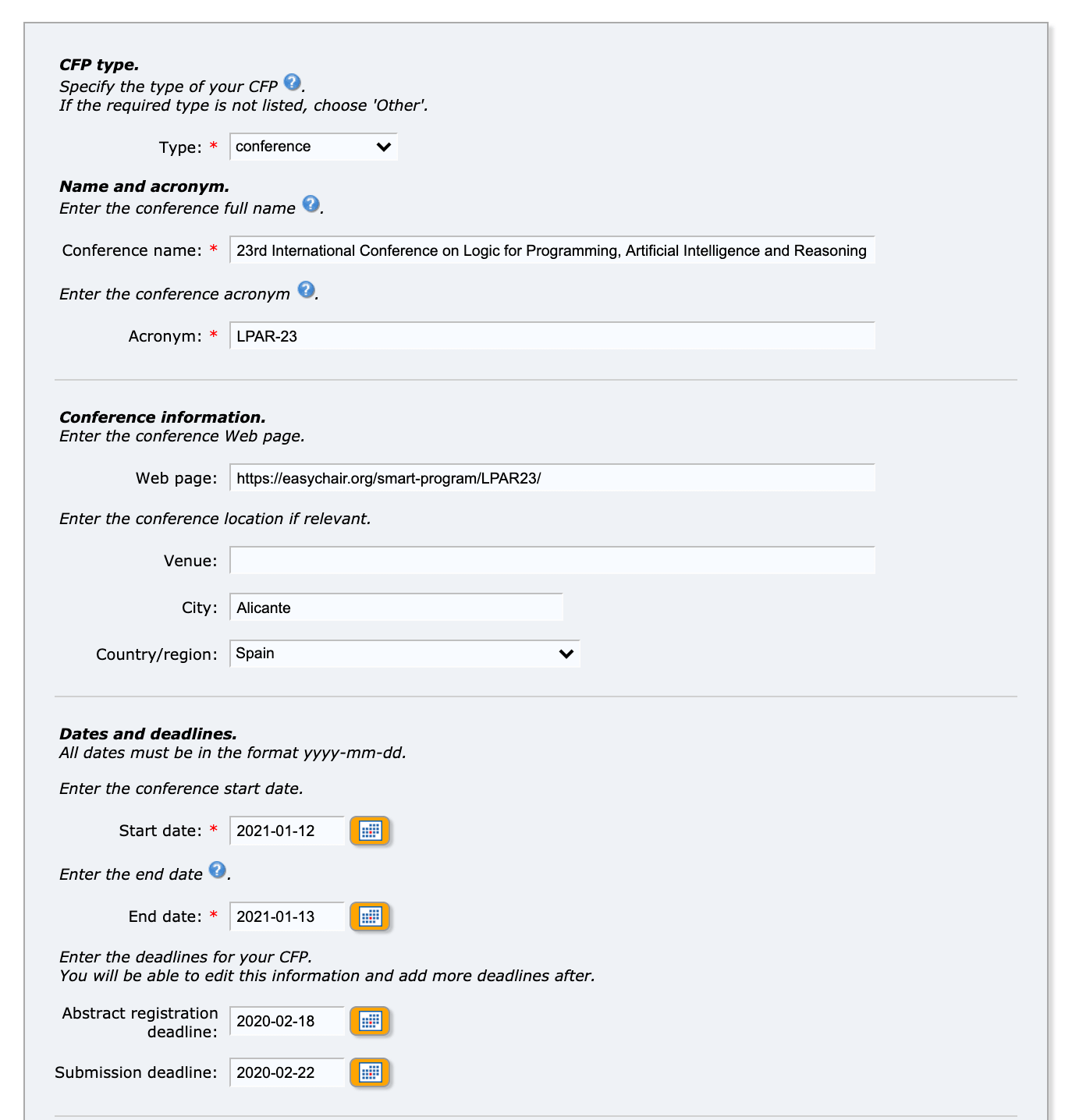Open calendar for Submission deadline
1072x1120 pixels.
click(x=370, y=1072)
